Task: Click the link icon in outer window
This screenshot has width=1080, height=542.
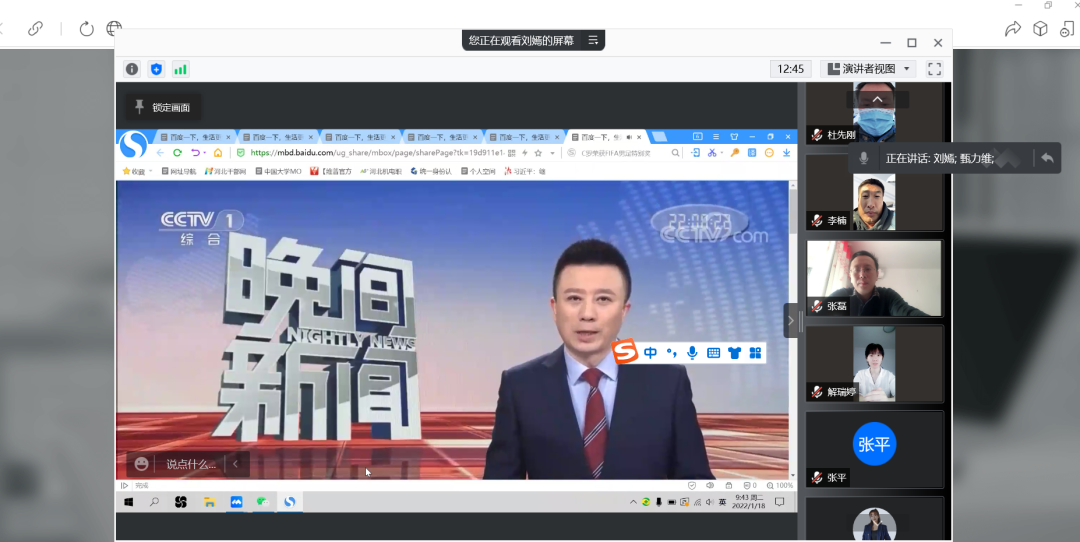Action: 36,28
